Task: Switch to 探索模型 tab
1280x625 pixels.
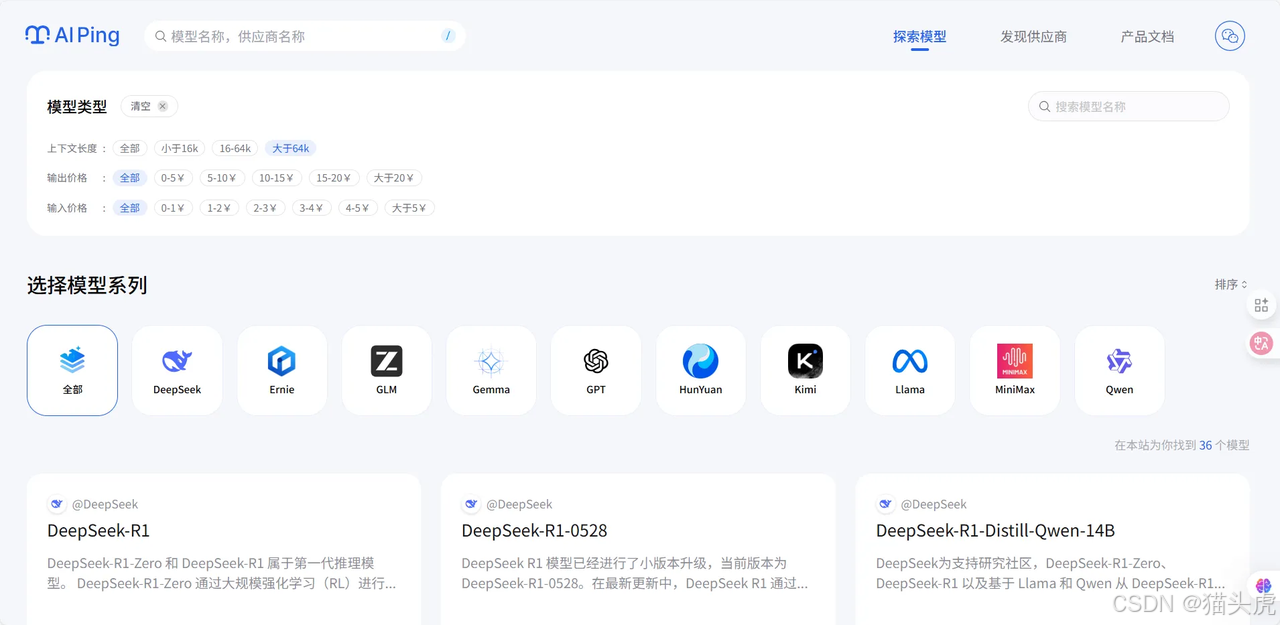Action: click(919, 36)
